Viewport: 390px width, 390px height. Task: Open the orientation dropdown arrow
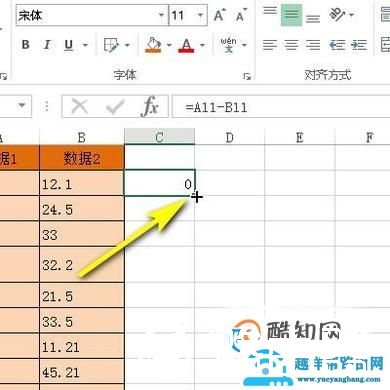351,15
